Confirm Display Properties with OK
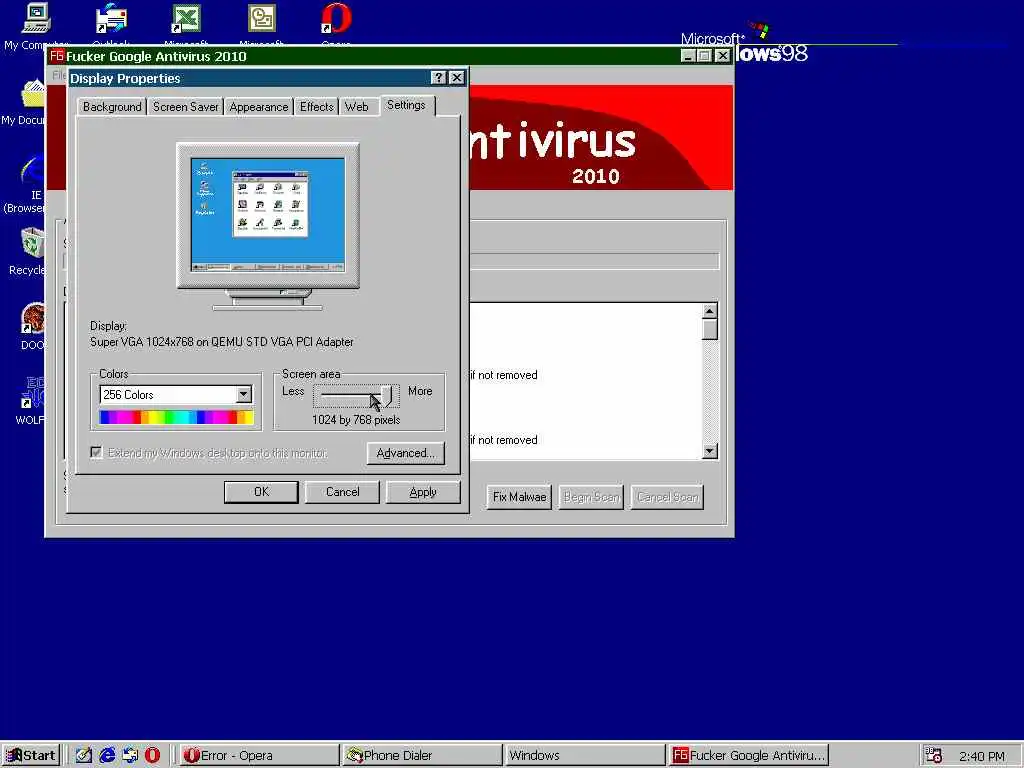The height and width of the screenshot is (768, 1024). point(261,492)
